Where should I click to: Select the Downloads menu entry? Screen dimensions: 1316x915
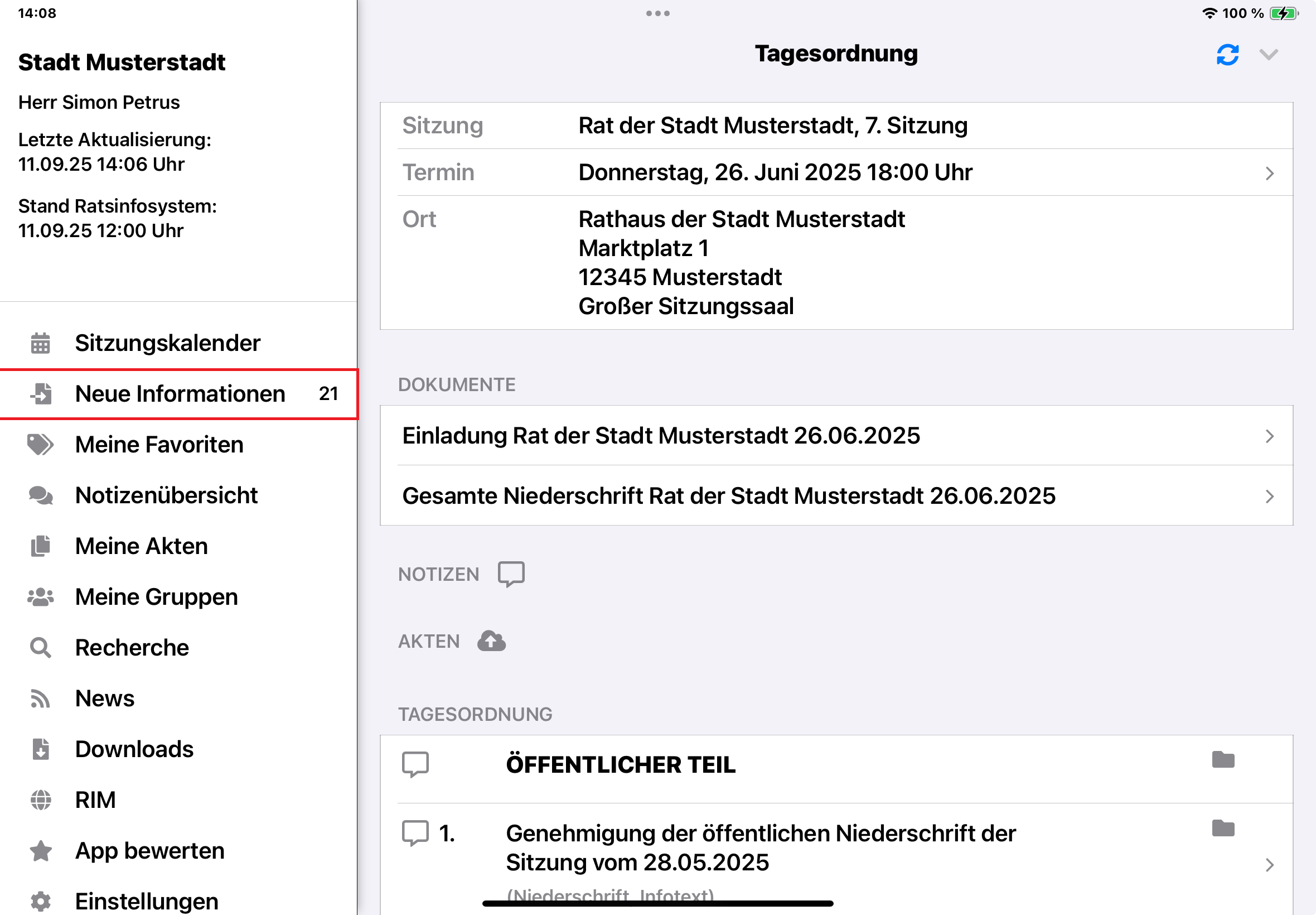coord(134,749)
